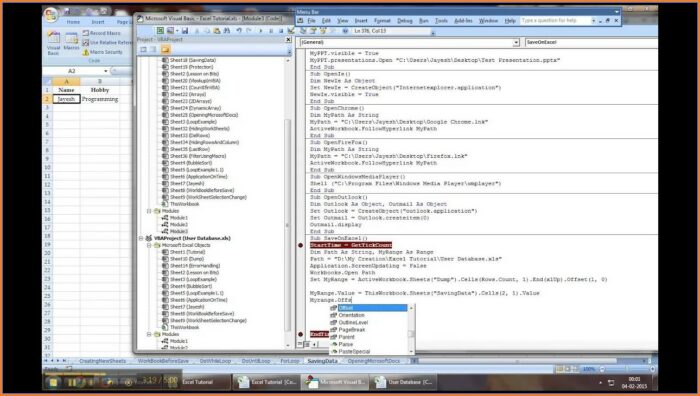This screenshot has height=396, width=700.
Task: Click the Type a question for help box
Action: pos(555,21)
